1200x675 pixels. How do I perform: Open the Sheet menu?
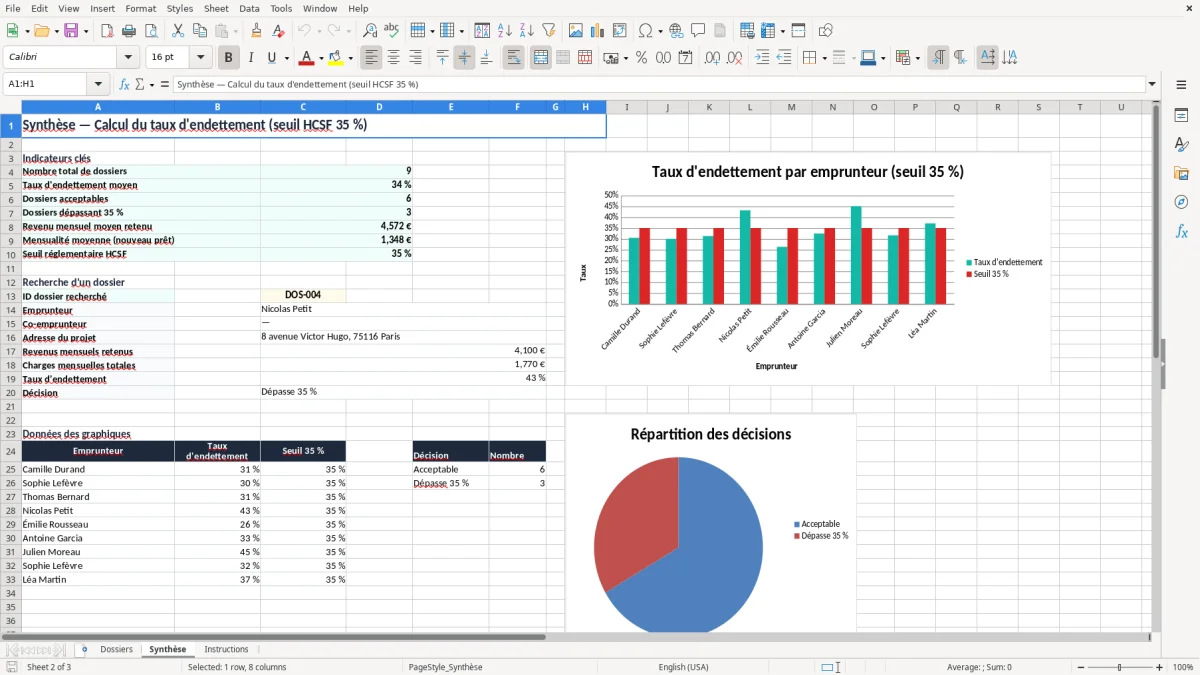(216, 8)
